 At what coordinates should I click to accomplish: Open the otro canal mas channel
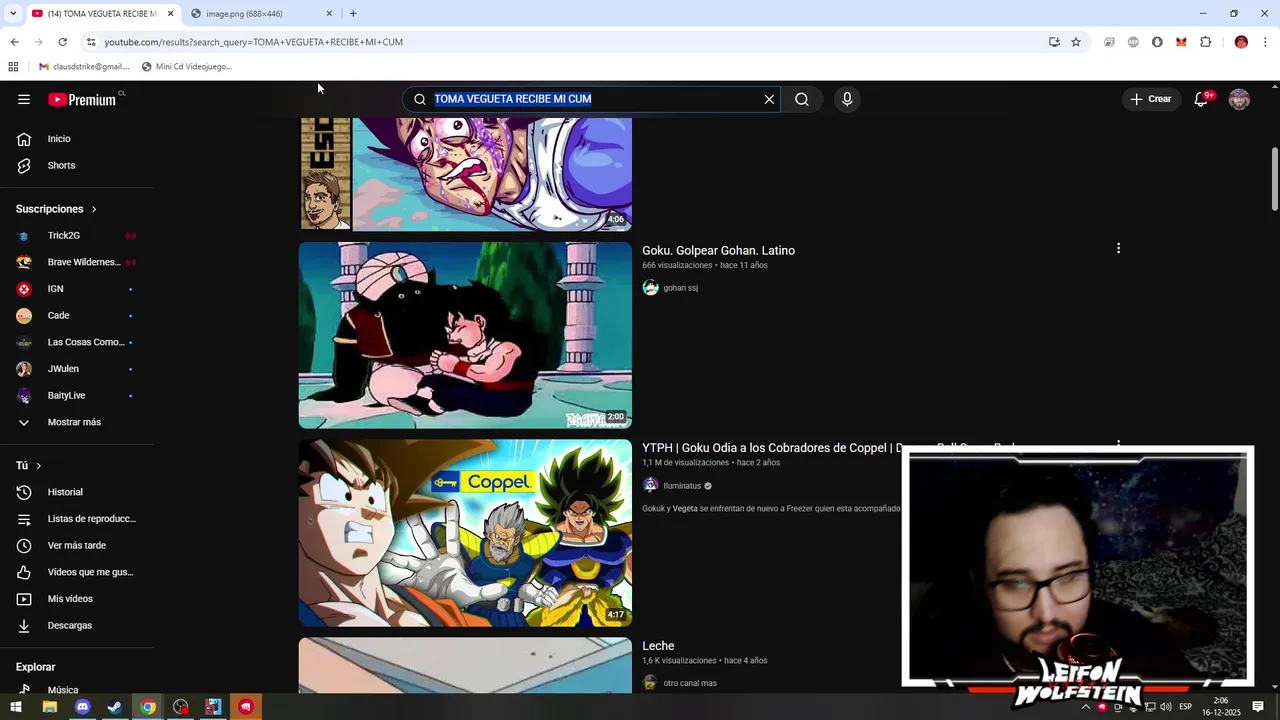(x=690, y=683)
